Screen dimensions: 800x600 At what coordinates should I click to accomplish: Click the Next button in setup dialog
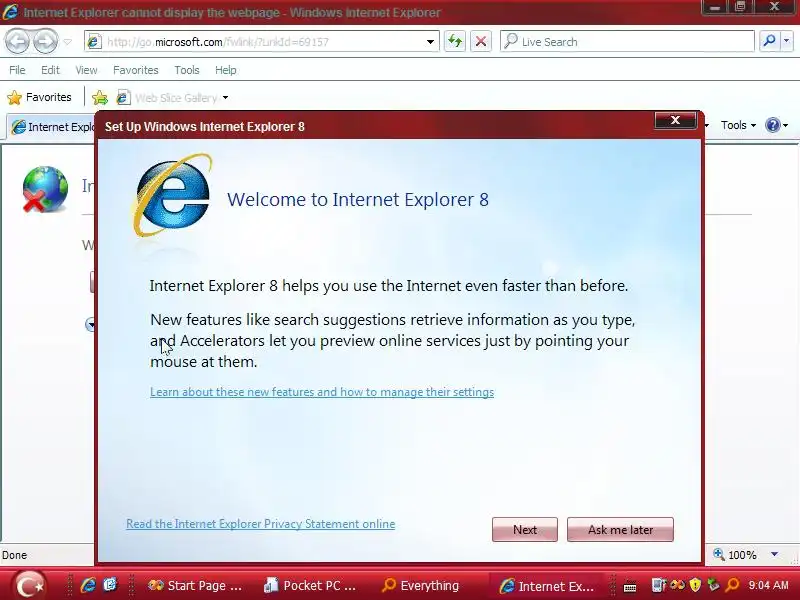[x=524, y=530]
